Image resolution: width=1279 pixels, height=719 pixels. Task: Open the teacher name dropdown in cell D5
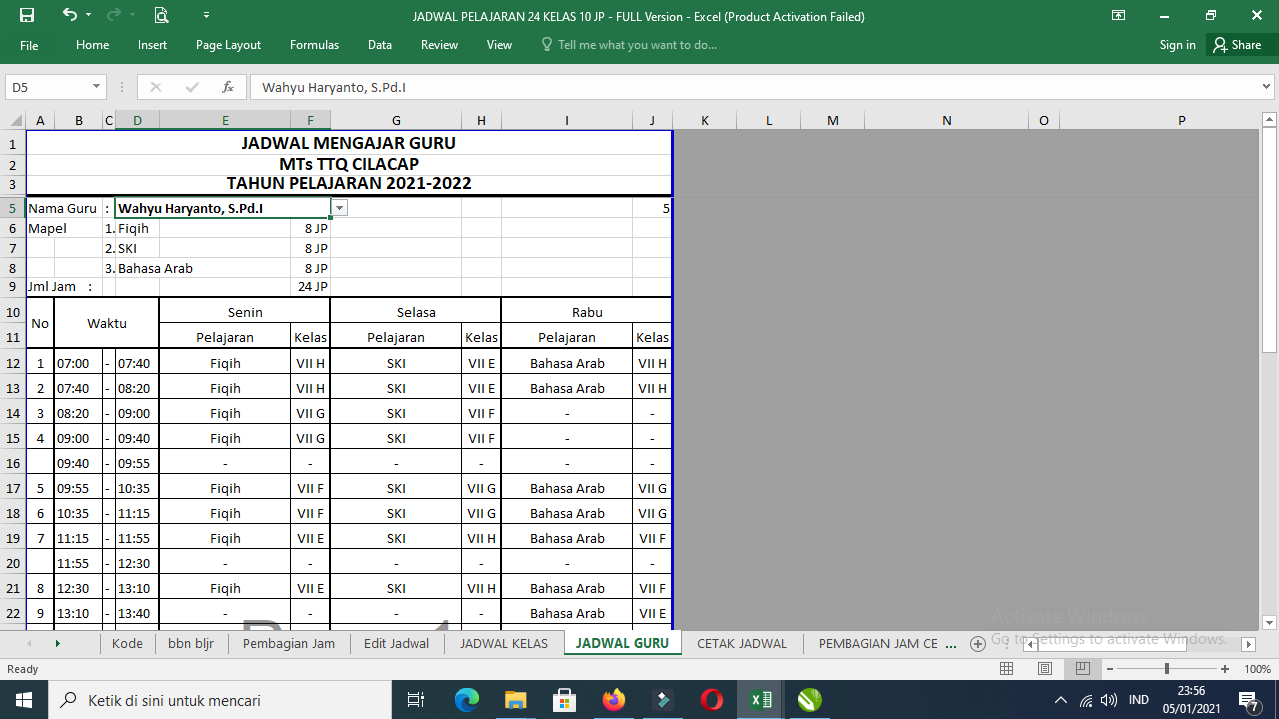(x=340, y=208)
